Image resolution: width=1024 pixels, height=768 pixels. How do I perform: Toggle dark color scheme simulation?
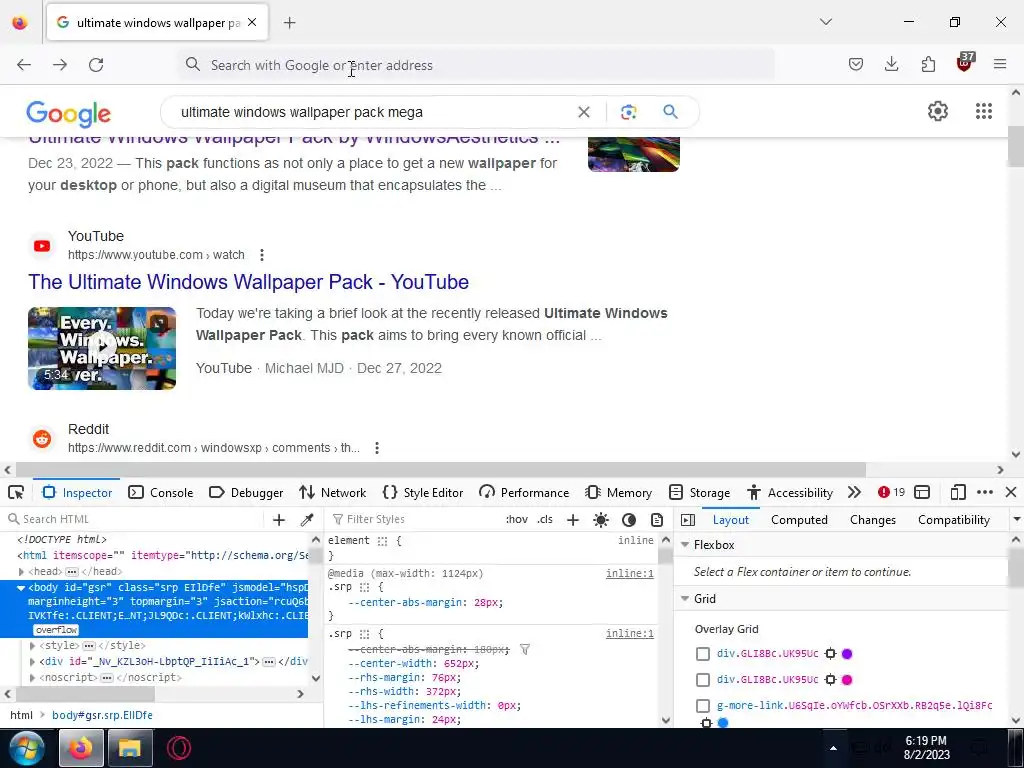coord(629,520)
